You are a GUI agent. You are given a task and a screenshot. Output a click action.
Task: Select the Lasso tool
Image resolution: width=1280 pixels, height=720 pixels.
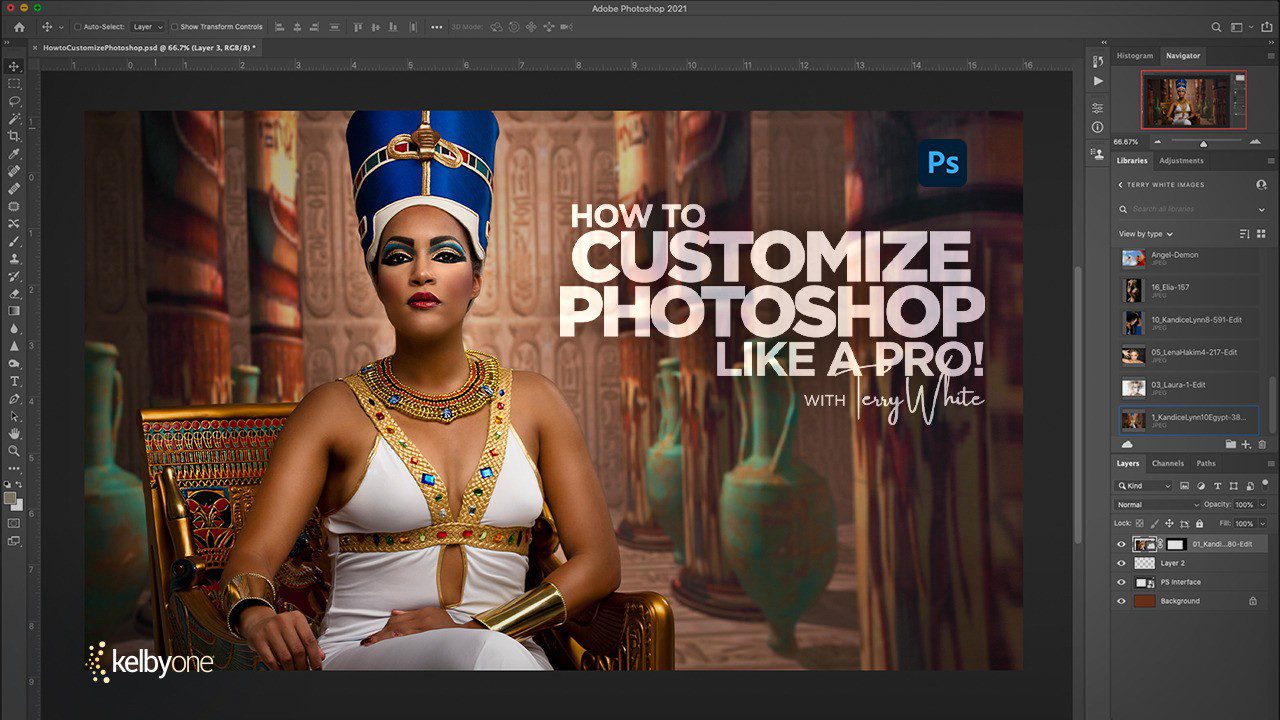pos(14,101)
